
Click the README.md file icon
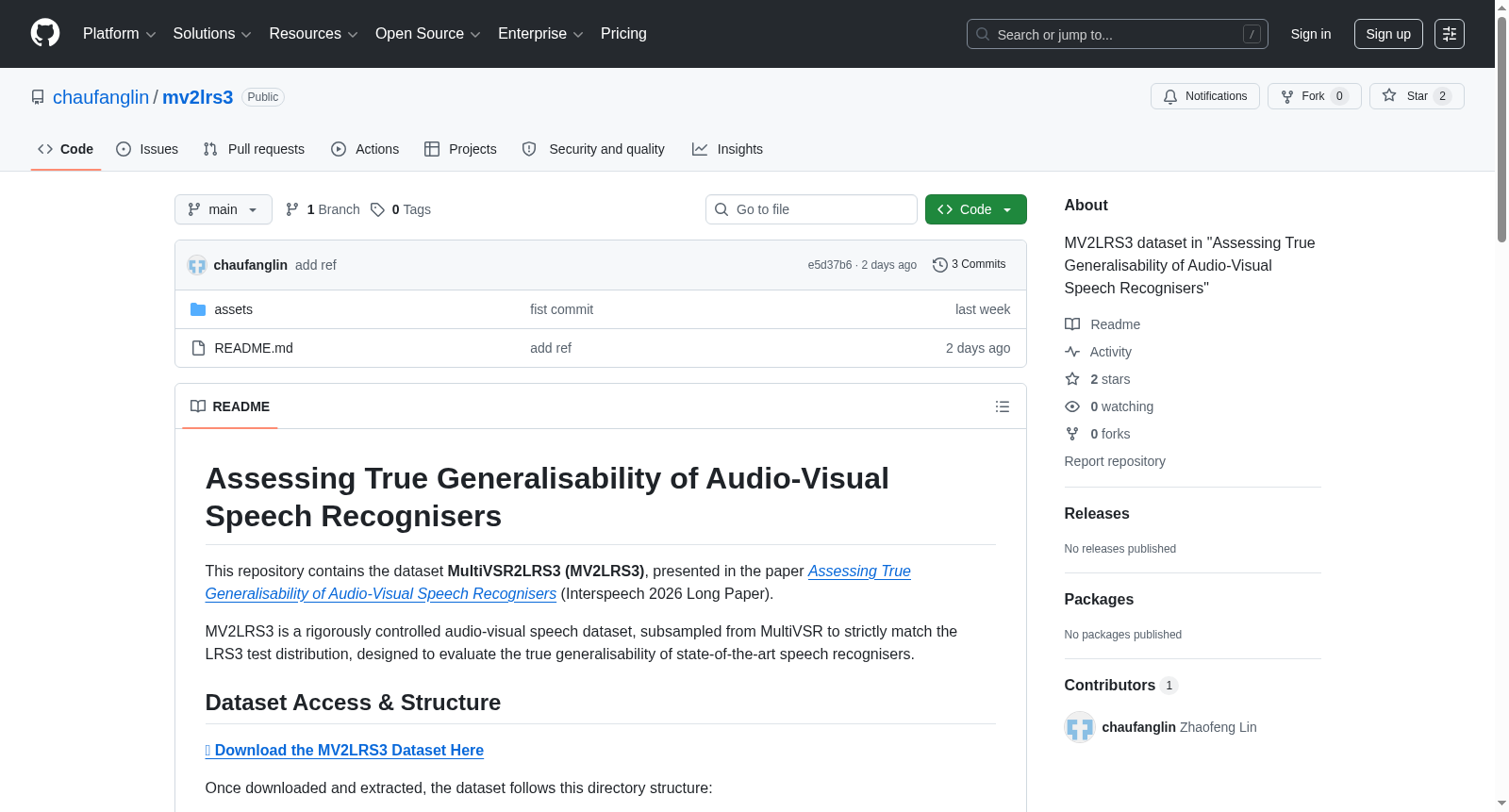click(x=198, y=348)
